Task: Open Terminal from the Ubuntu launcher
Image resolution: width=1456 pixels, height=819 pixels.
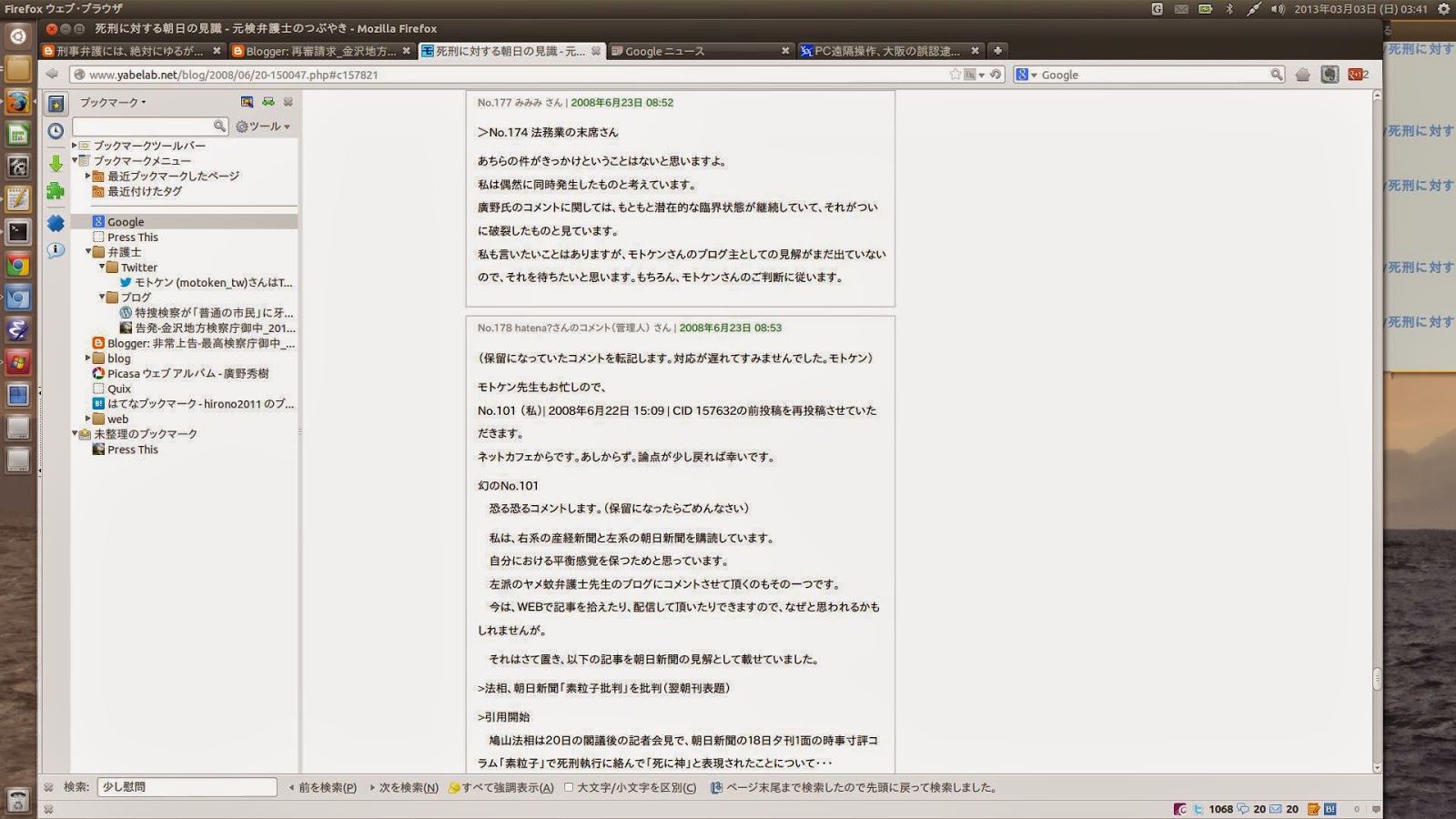Action: click(x=18, y=232)
